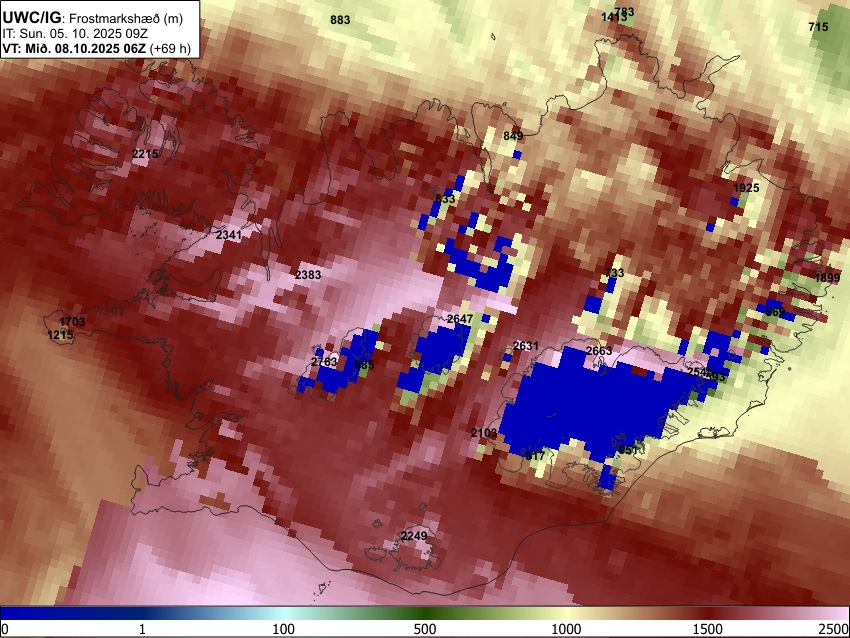Click the map value label 1899
Viewport: 850px width, 638px height.
(x=827, y=279)
